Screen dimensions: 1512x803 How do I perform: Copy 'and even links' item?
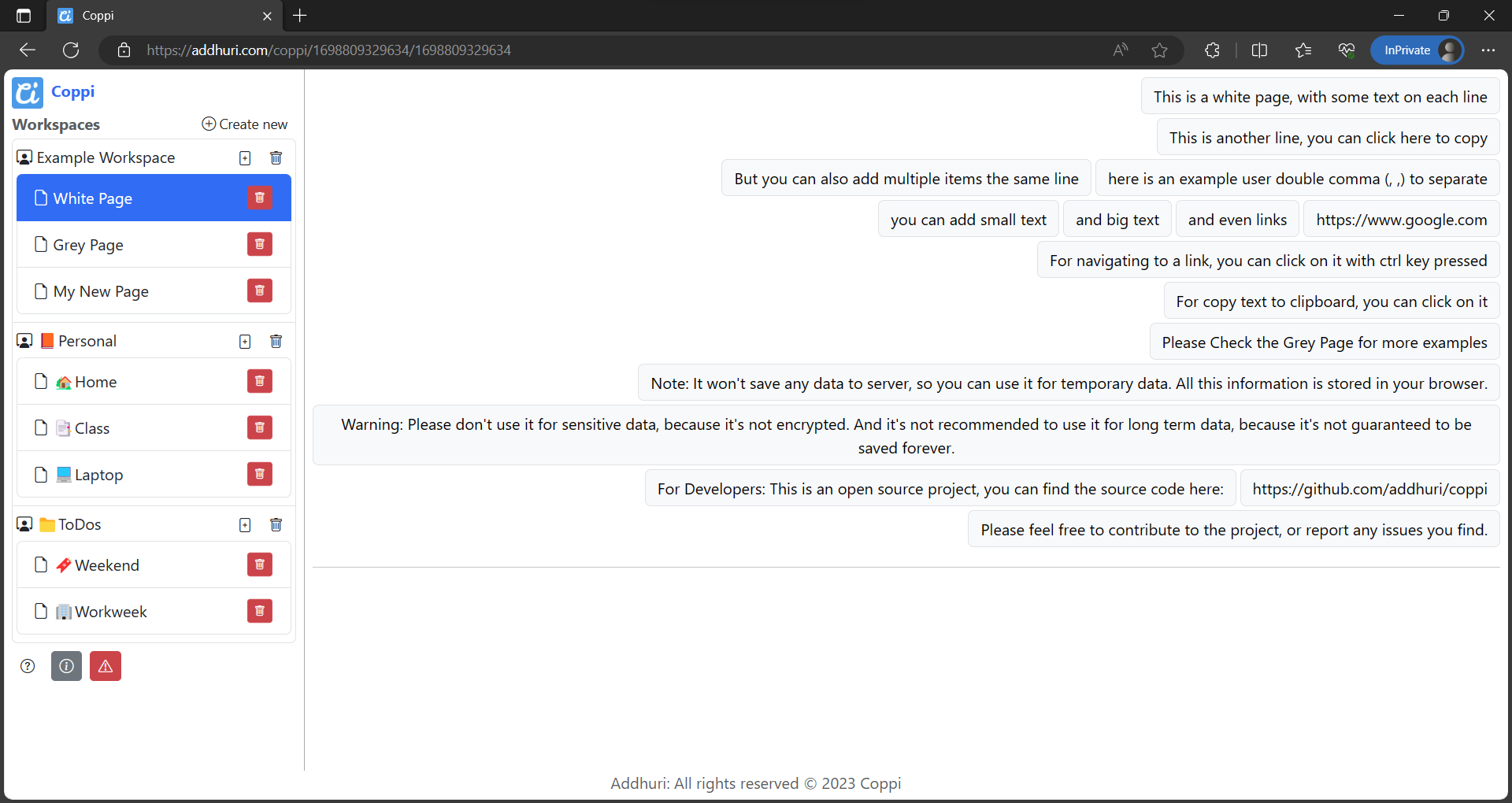[1237, 220]
